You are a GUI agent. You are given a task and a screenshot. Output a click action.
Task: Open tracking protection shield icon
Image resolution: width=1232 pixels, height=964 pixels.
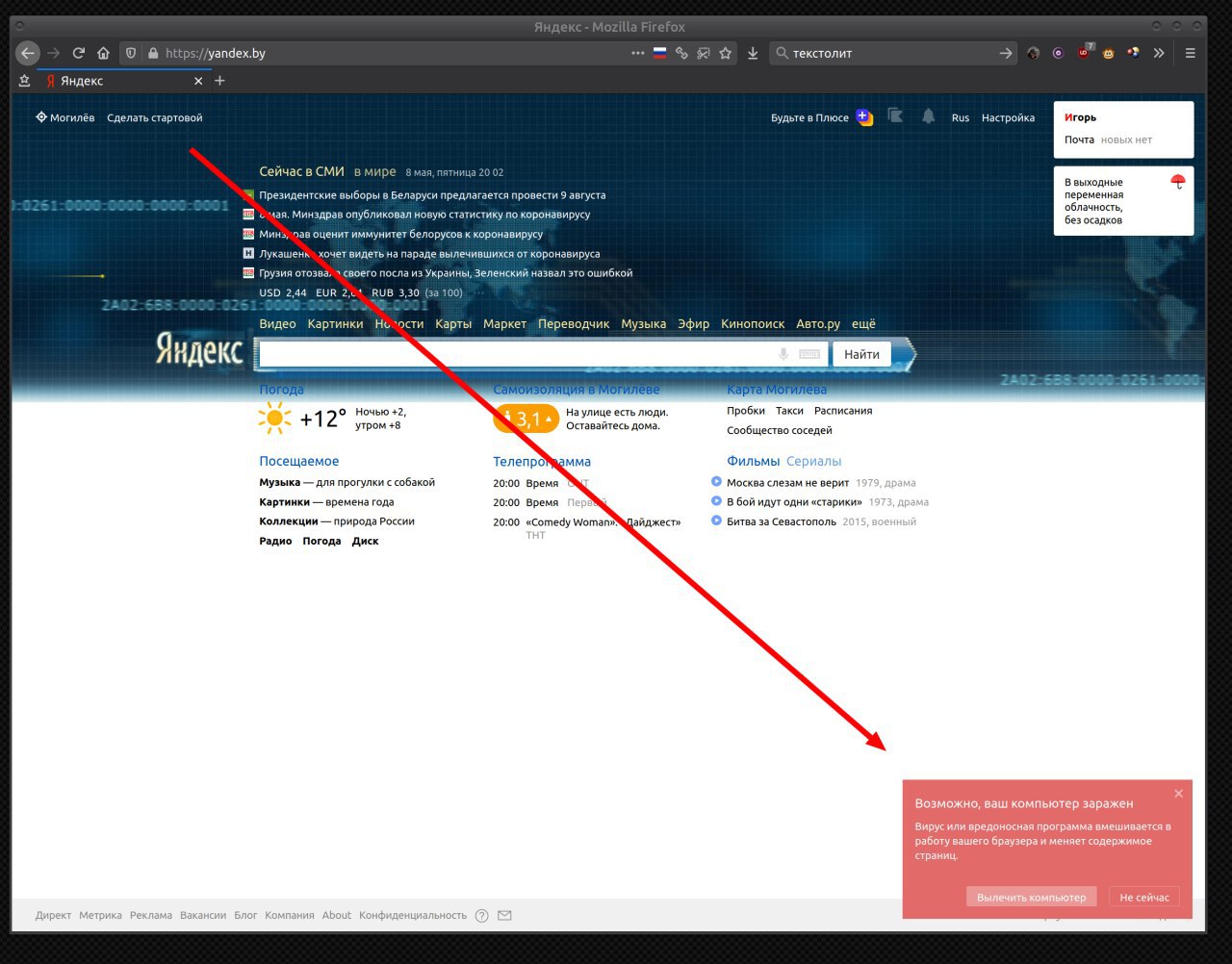pos(132,53)
